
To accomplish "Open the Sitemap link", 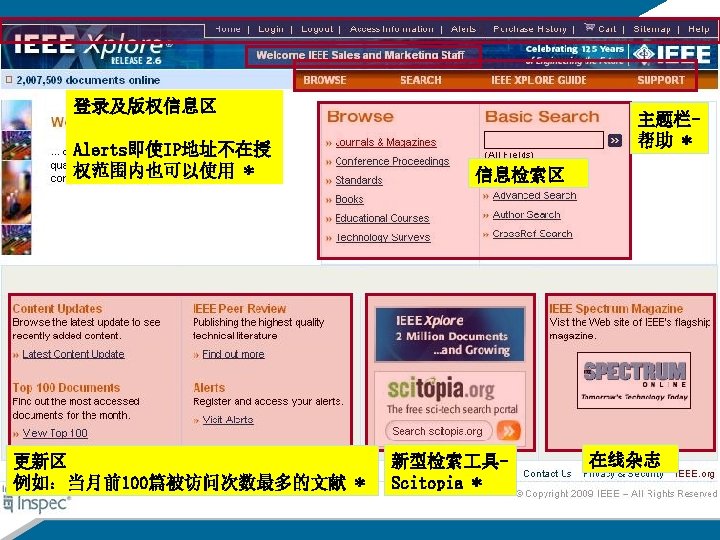I will click(x=652, y=29).
